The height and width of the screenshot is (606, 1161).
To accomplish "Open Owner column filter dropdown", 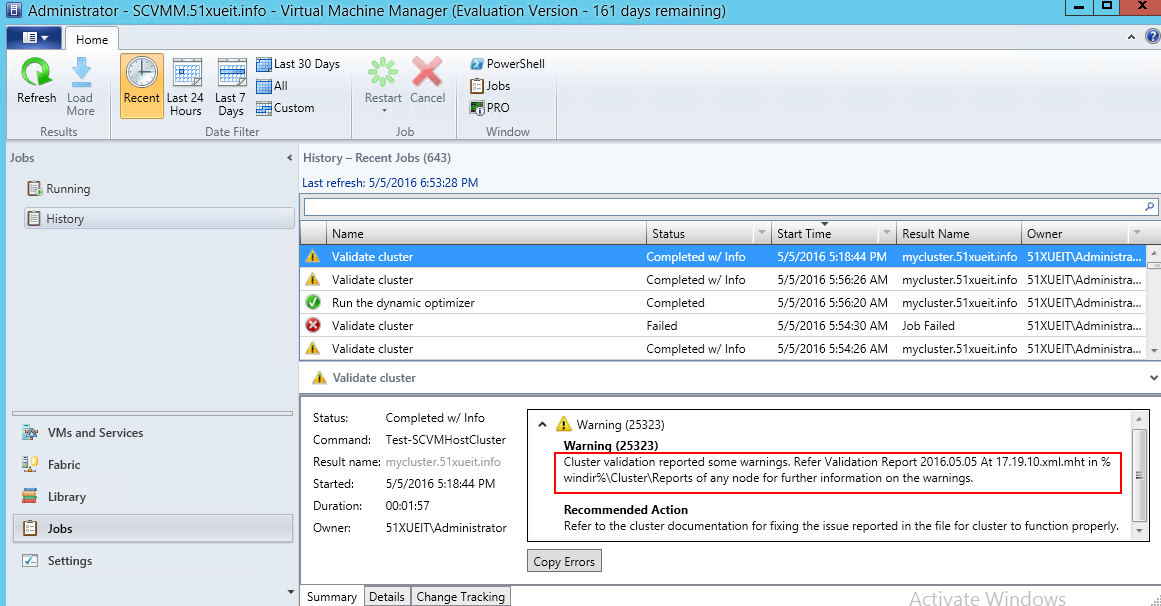I will tap(1137, 233).
